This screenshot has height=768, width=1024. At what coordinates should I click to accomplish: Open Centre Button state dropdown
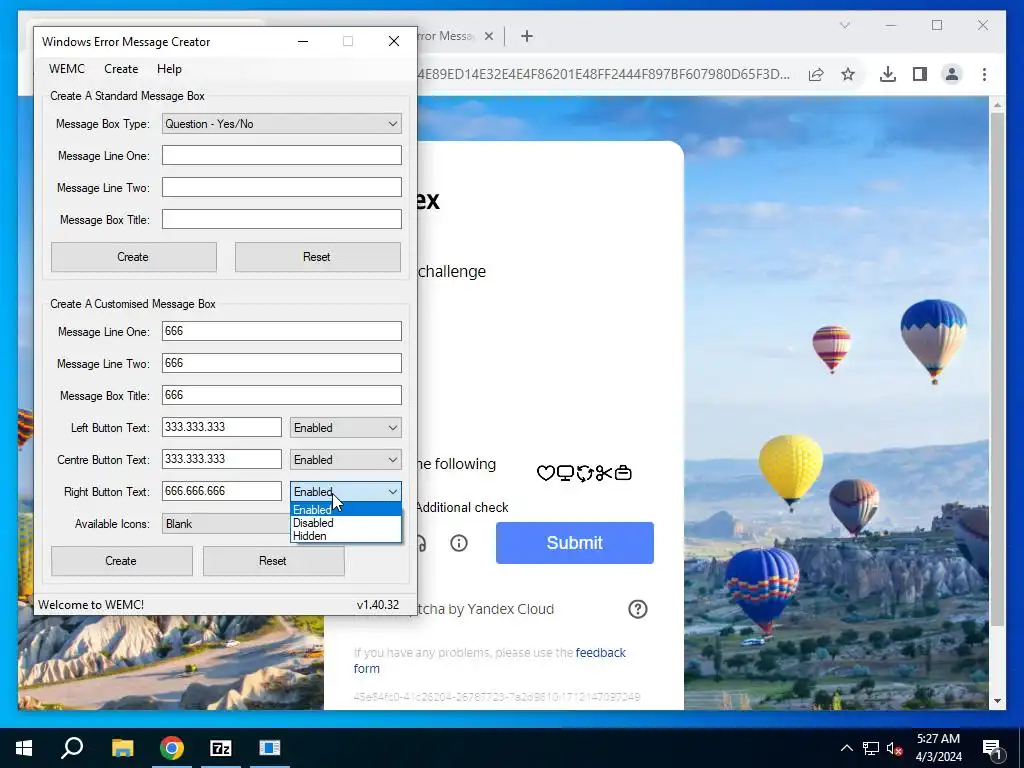(345, 460)
